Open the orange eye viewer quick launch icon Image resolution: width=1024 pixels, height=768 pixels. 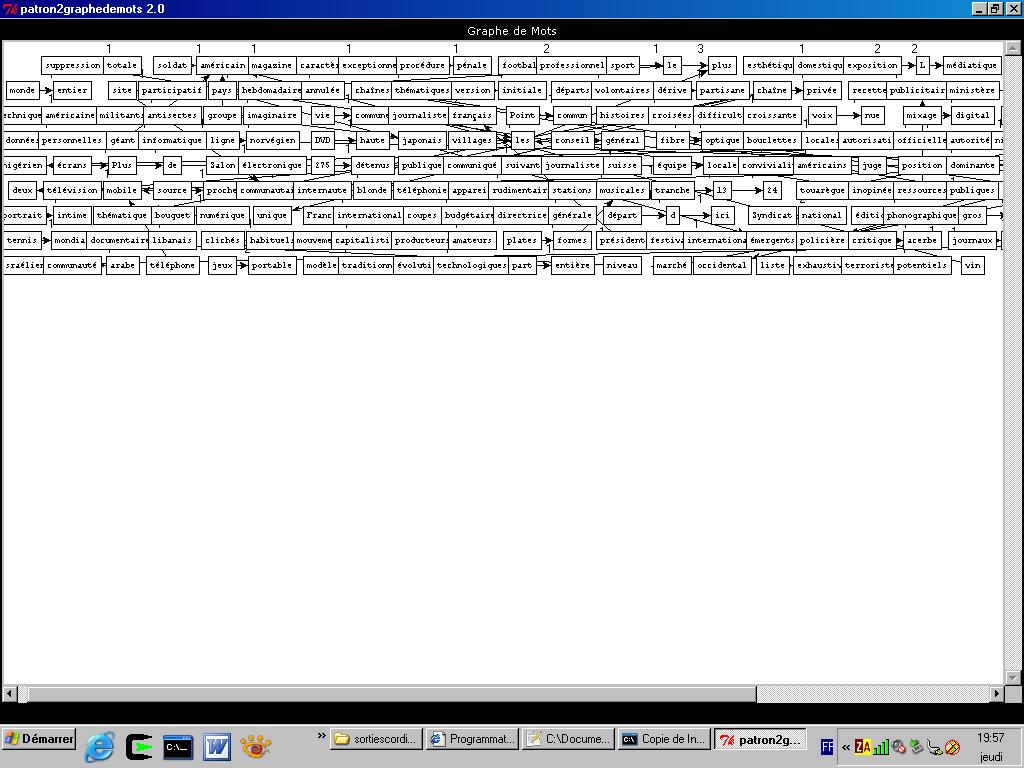tap(256, 746)
